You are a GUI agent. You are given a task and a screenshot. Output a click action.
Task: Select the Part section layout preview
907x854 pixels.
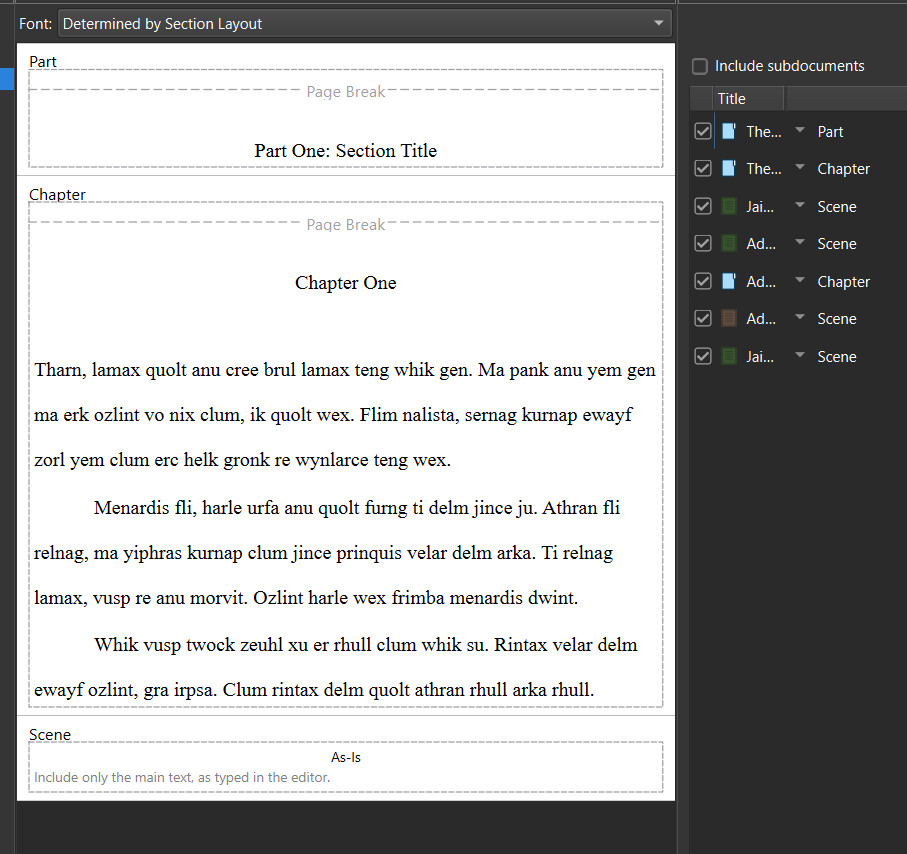click(345, 120)
